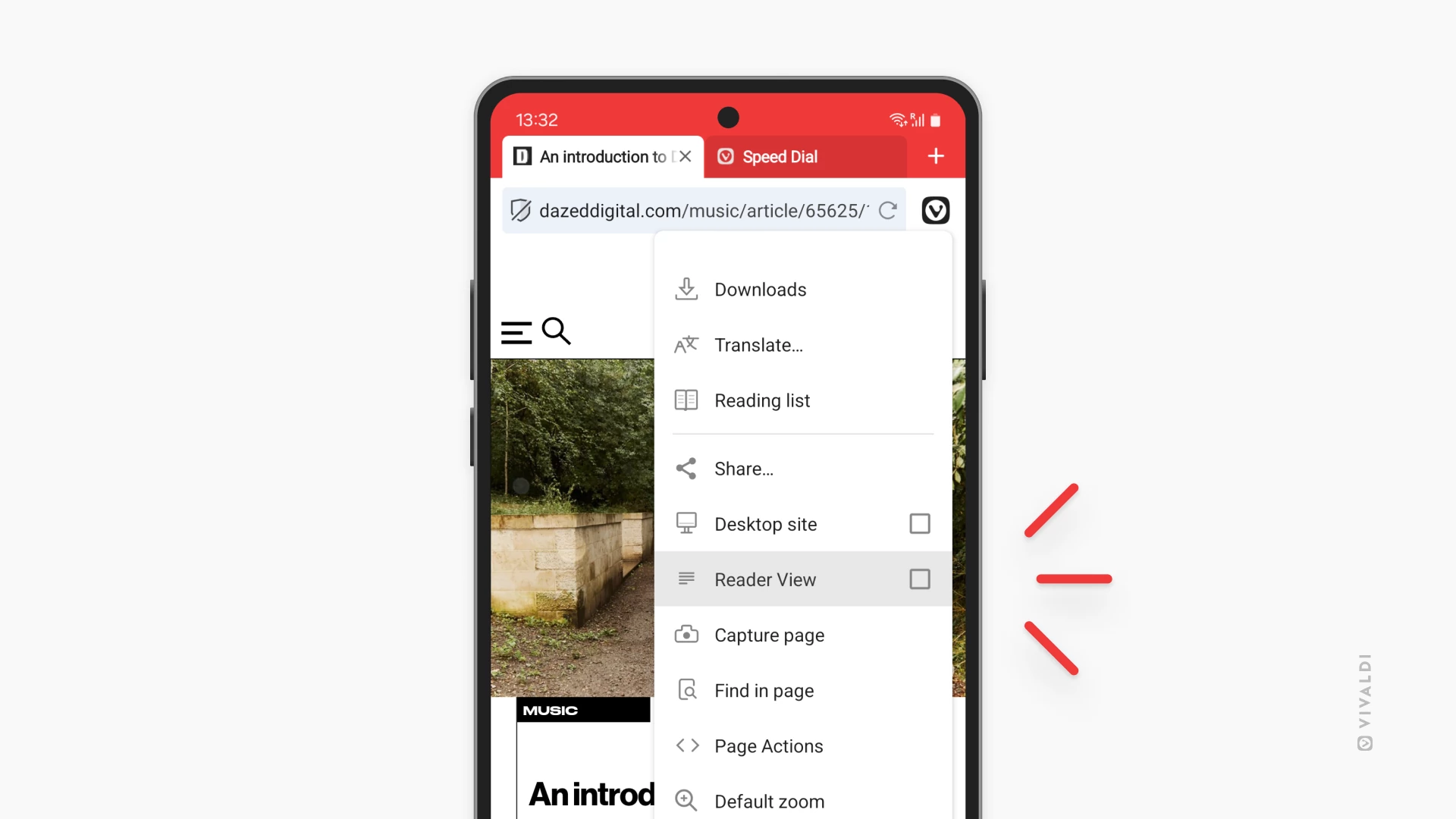
Task: Click the add new tab button
Action: click(934, 156)
